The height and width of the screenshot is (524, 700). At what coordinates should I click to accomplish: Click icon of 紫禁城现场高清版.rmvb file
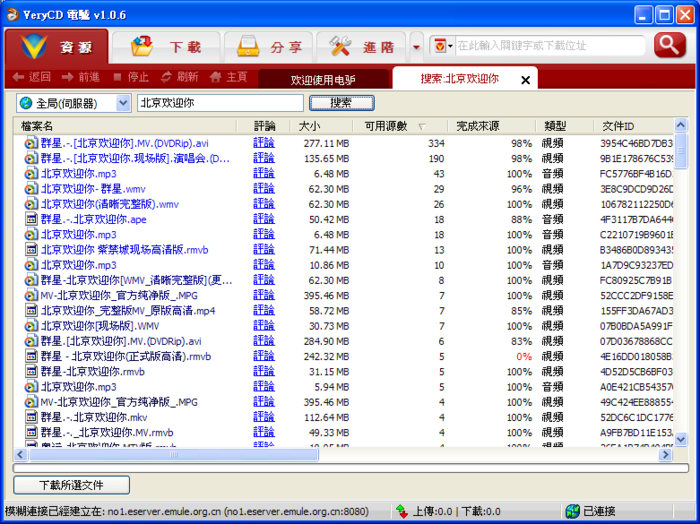point(31,250)
